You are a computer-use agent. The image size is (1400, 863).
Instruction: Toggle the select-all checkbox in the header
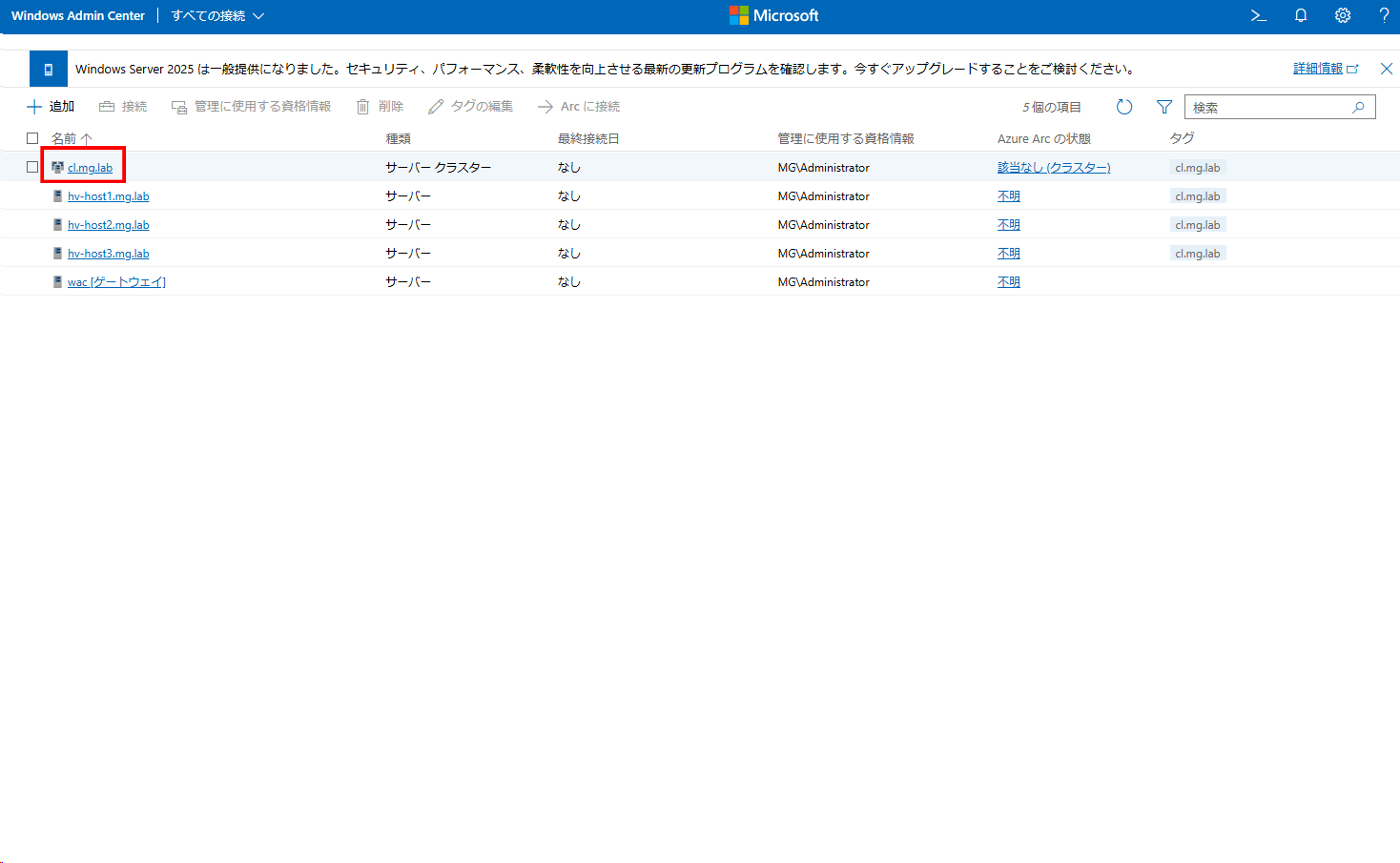32,139
